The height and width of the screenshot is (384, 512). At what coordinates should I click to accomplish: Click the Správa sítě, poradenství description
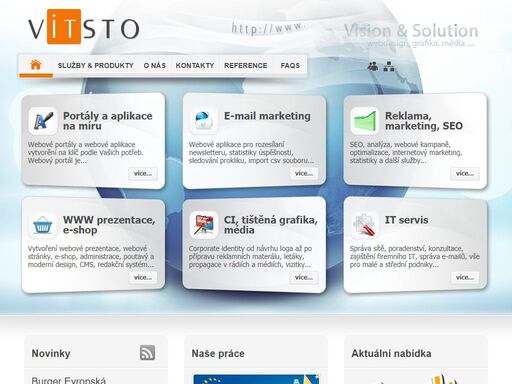414,256
